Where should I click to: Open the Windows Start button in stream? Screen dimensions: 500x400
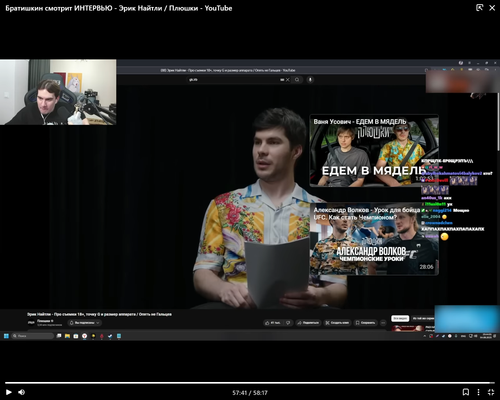click(6, 336)
